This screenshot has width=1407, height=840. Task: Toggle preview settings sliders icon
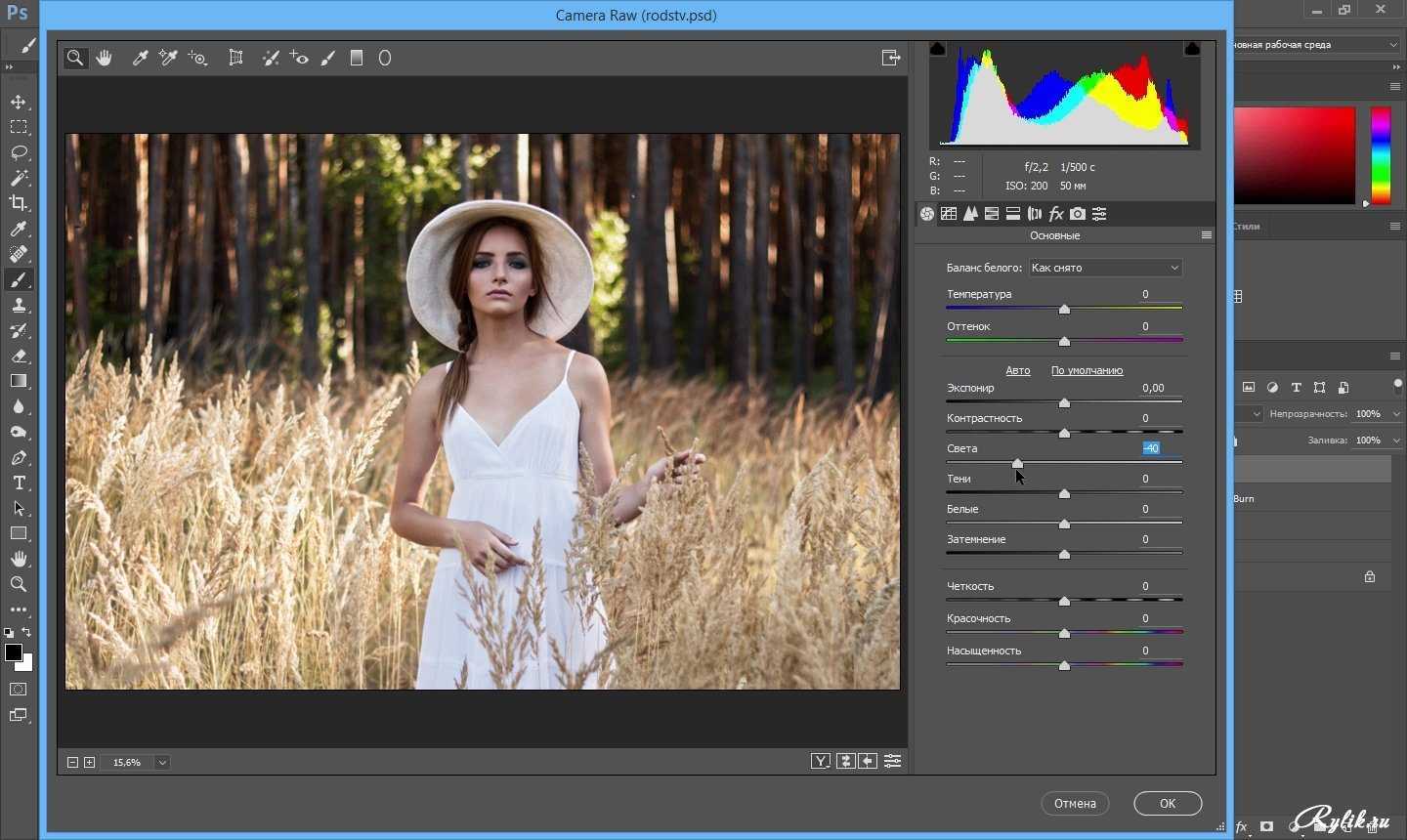[892, 761]
